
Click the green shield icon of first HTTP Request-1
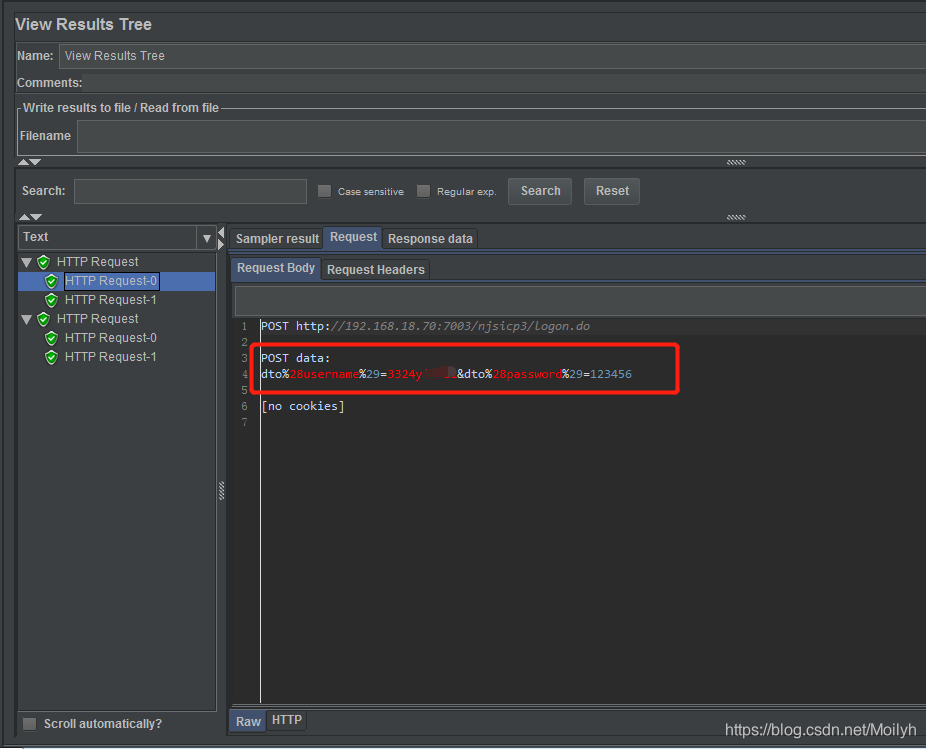[x=51, y=300]
